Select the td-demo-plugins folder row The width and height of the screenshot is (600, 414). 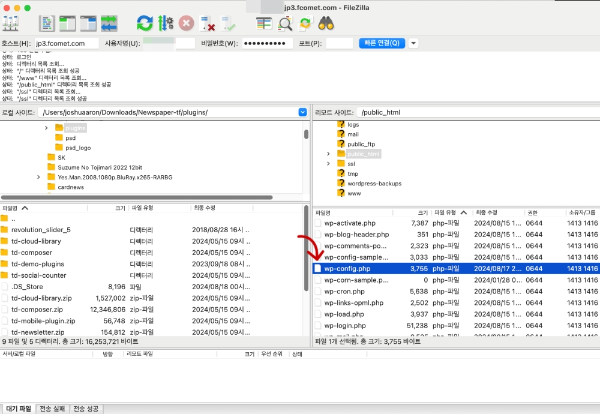[x=152, y=264]
